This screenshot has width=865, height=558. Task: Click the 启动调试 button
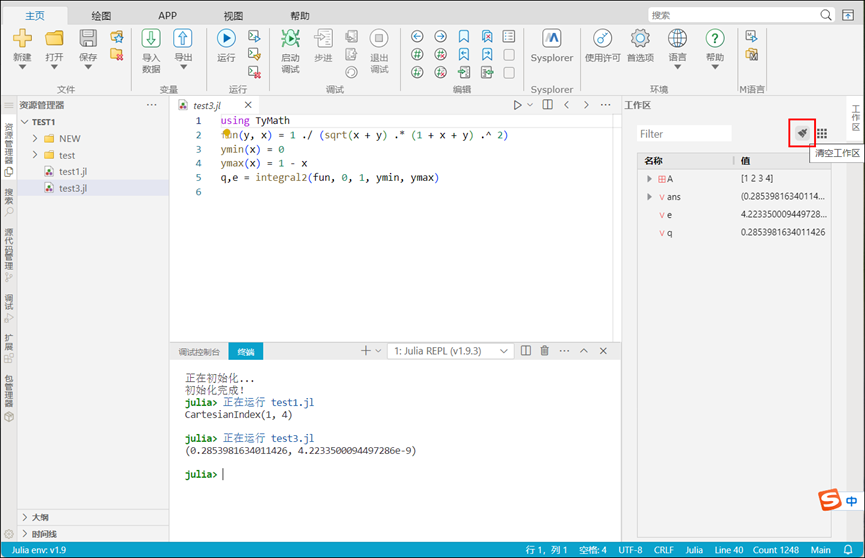click(x=290, y=51)
